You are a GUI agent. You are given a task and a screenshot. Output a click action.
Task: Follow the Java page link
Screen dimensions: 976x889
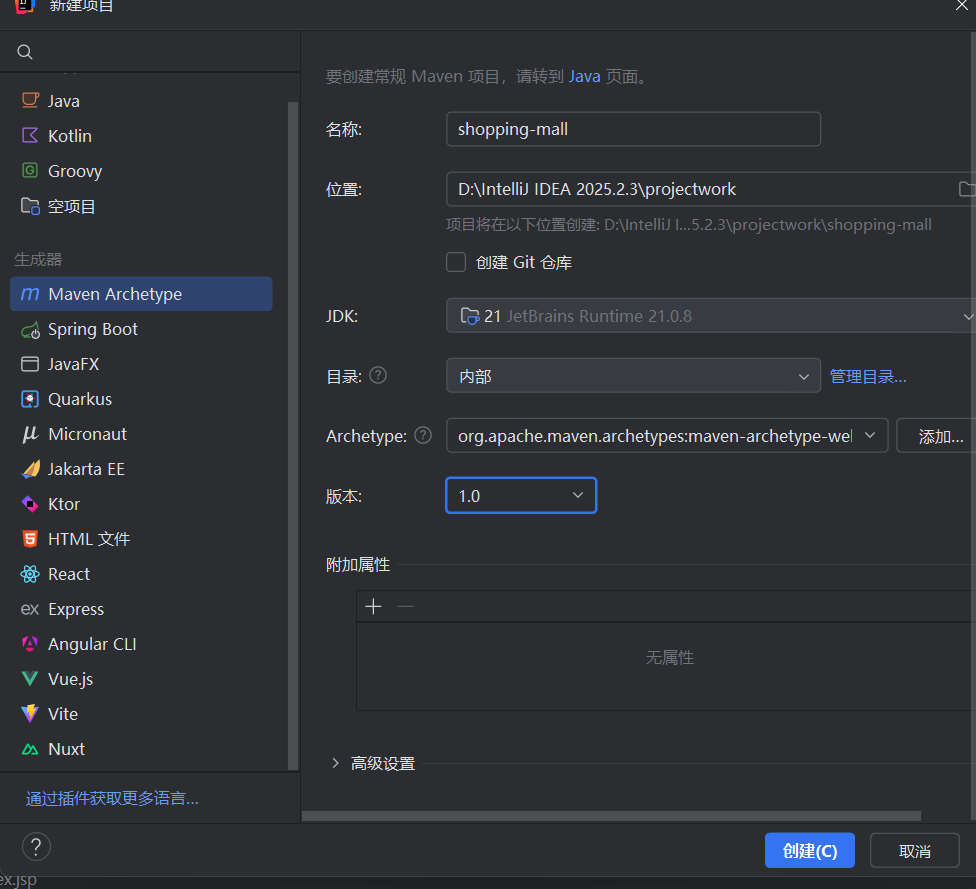[x=584, y=76]
